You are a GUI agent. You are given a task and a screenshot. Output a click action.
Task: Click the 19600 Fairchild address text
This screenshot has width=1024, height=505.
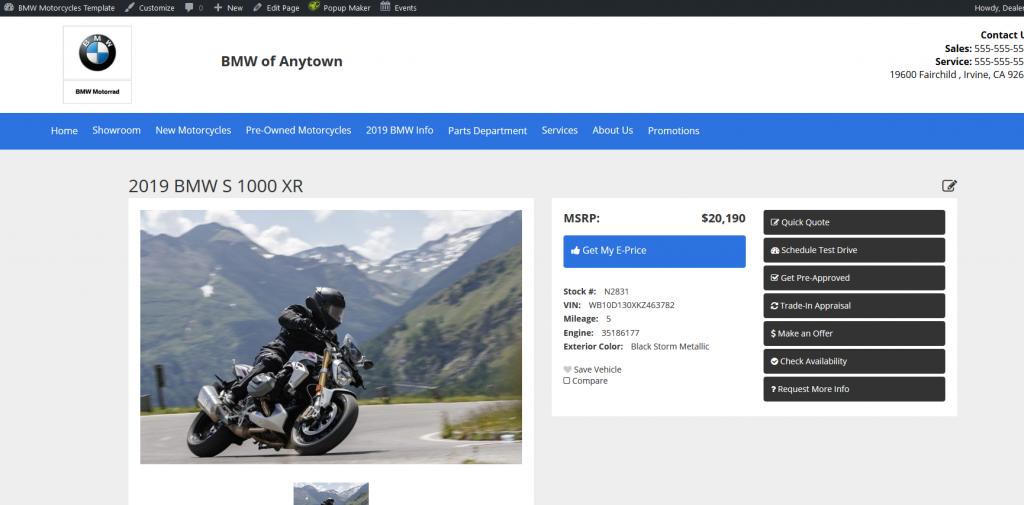coord(957,74)
